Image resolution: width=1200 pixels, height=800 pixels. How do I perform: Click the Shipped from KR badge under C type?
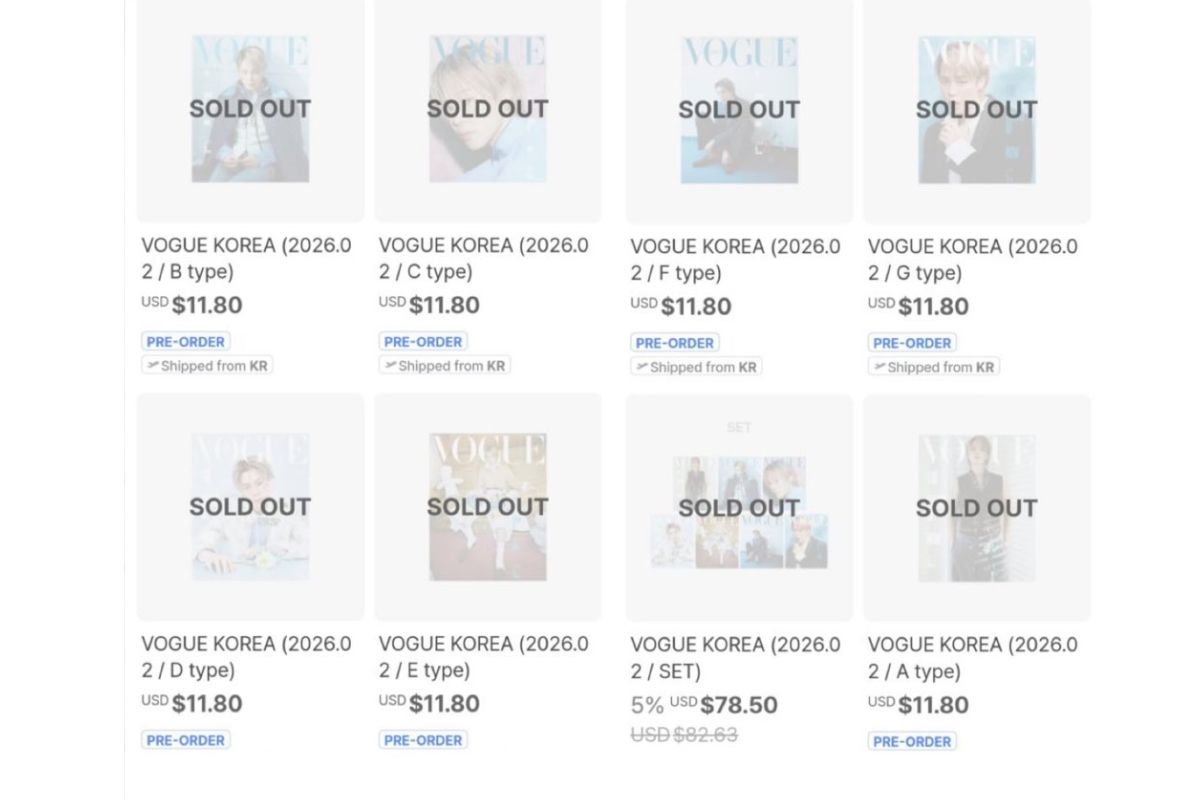pos(443,366)
